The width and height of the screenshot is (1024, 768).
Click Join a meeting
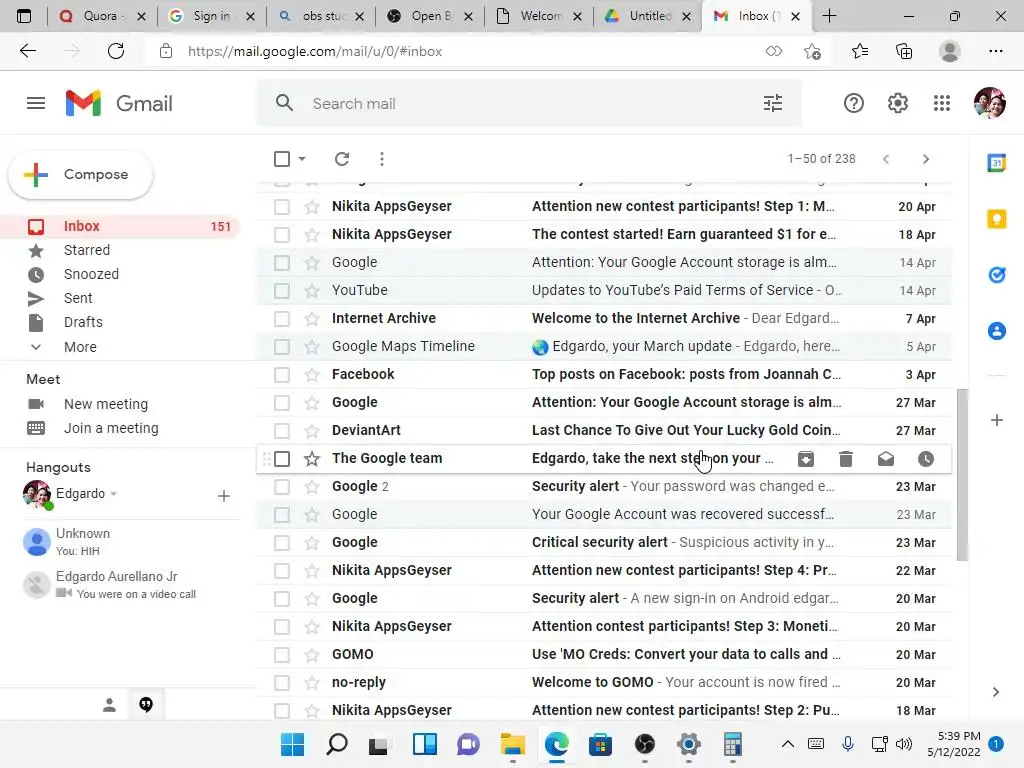click(111, 428)
